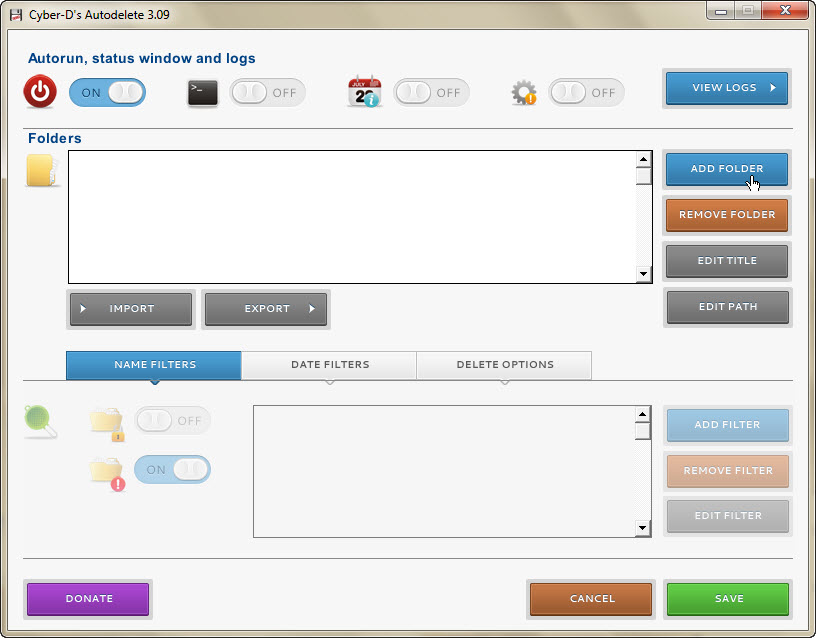The image size is (816, 638).
Task: Click the black console status window icon
Action: (x=202, y=93)
